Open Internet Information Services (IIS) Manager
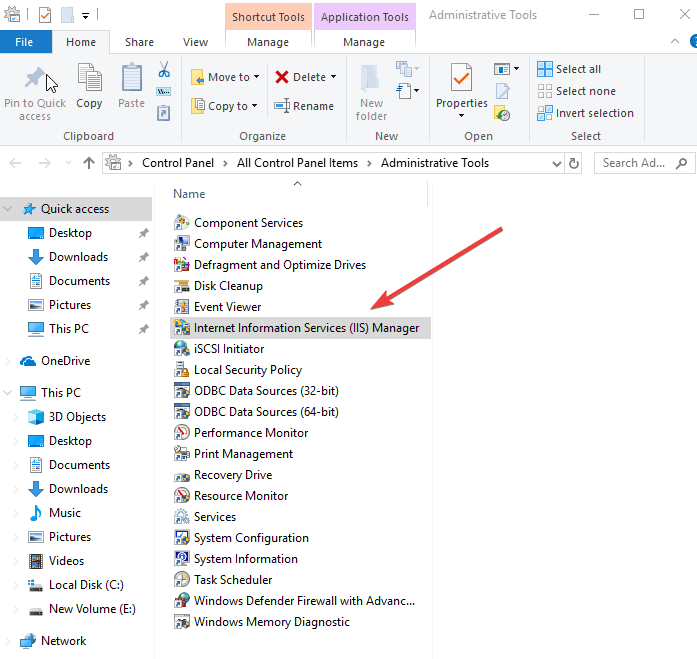The image size is (697, 659). [306, 328]
